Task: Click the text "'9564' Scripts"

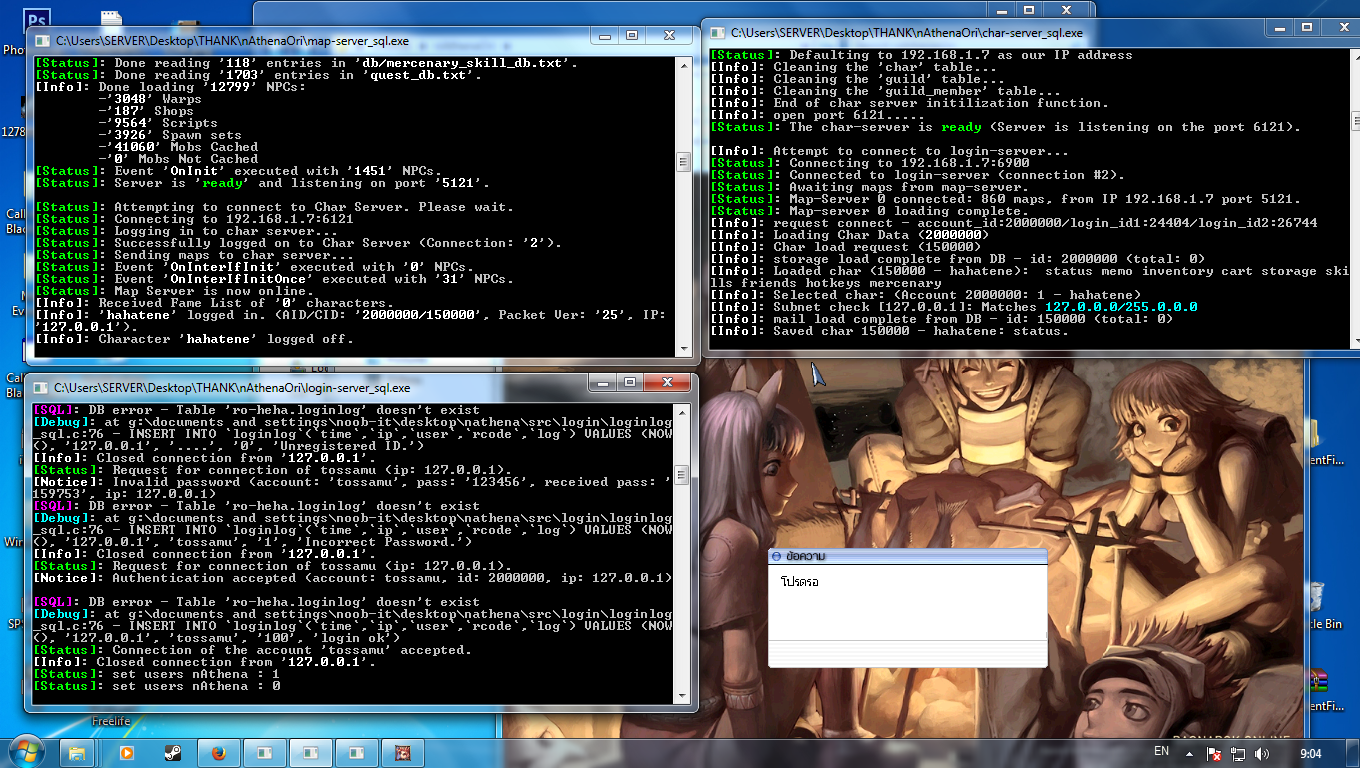Action: coord(158,123)
